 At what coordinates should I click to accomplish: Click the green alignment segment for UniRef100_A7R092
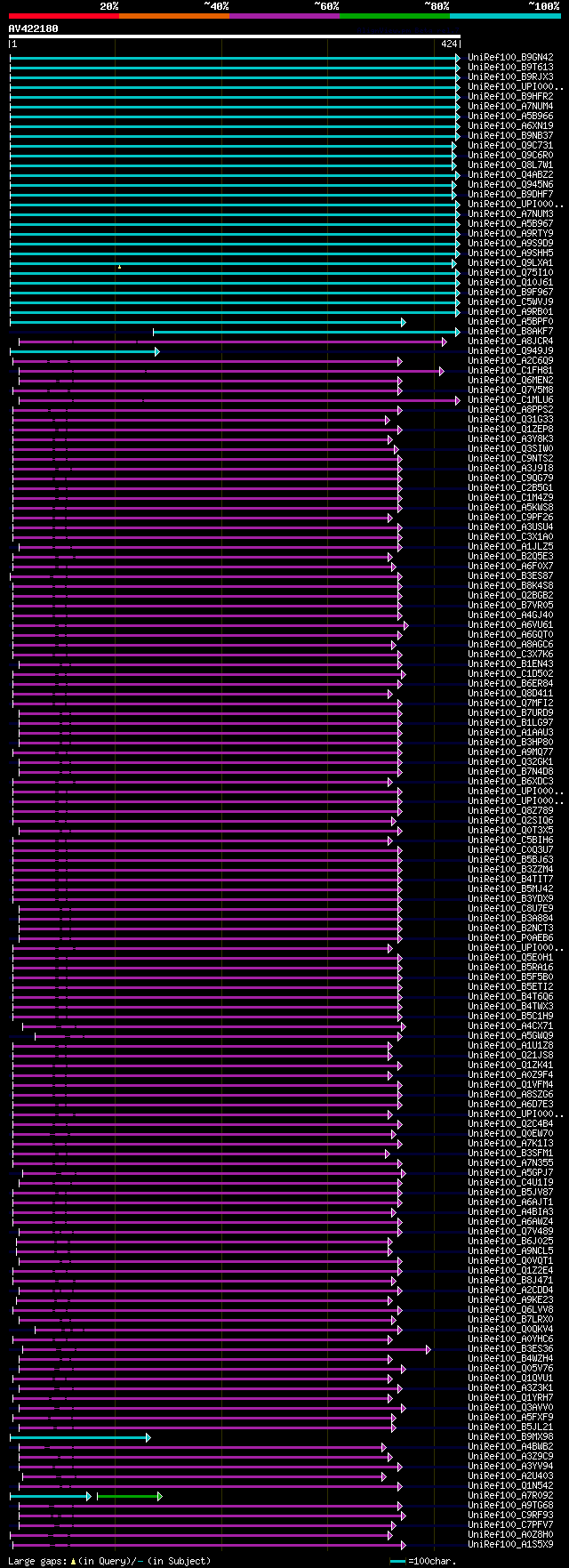pyautogui.click(x=129, y=1496)
